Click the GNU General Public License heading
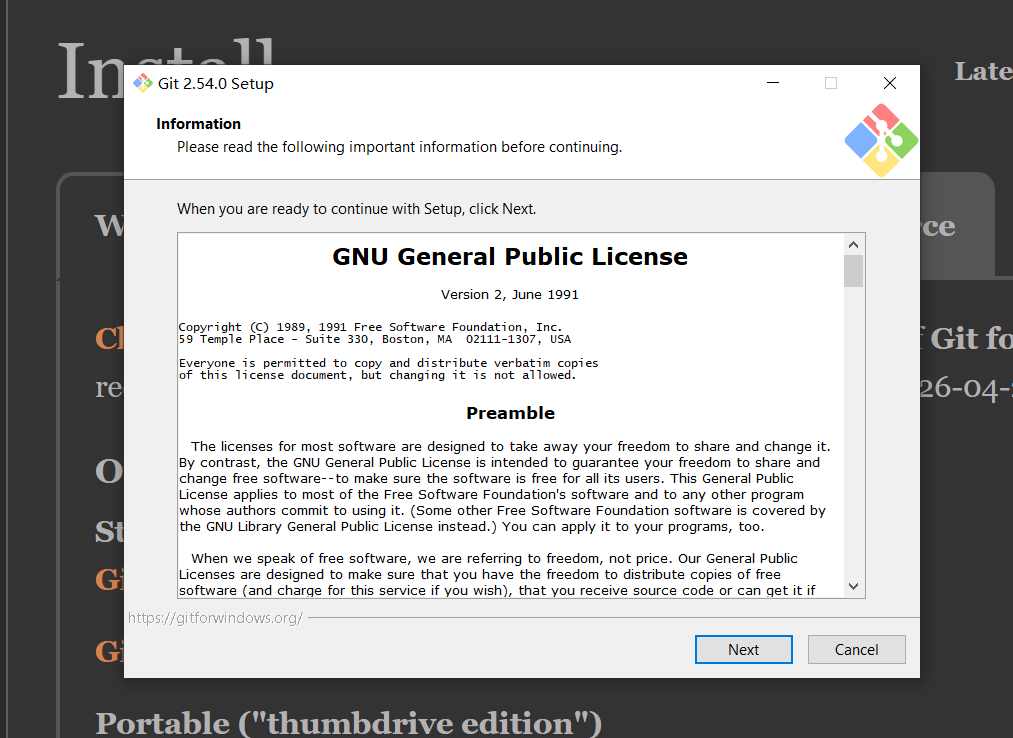 (x=510, y=257)
